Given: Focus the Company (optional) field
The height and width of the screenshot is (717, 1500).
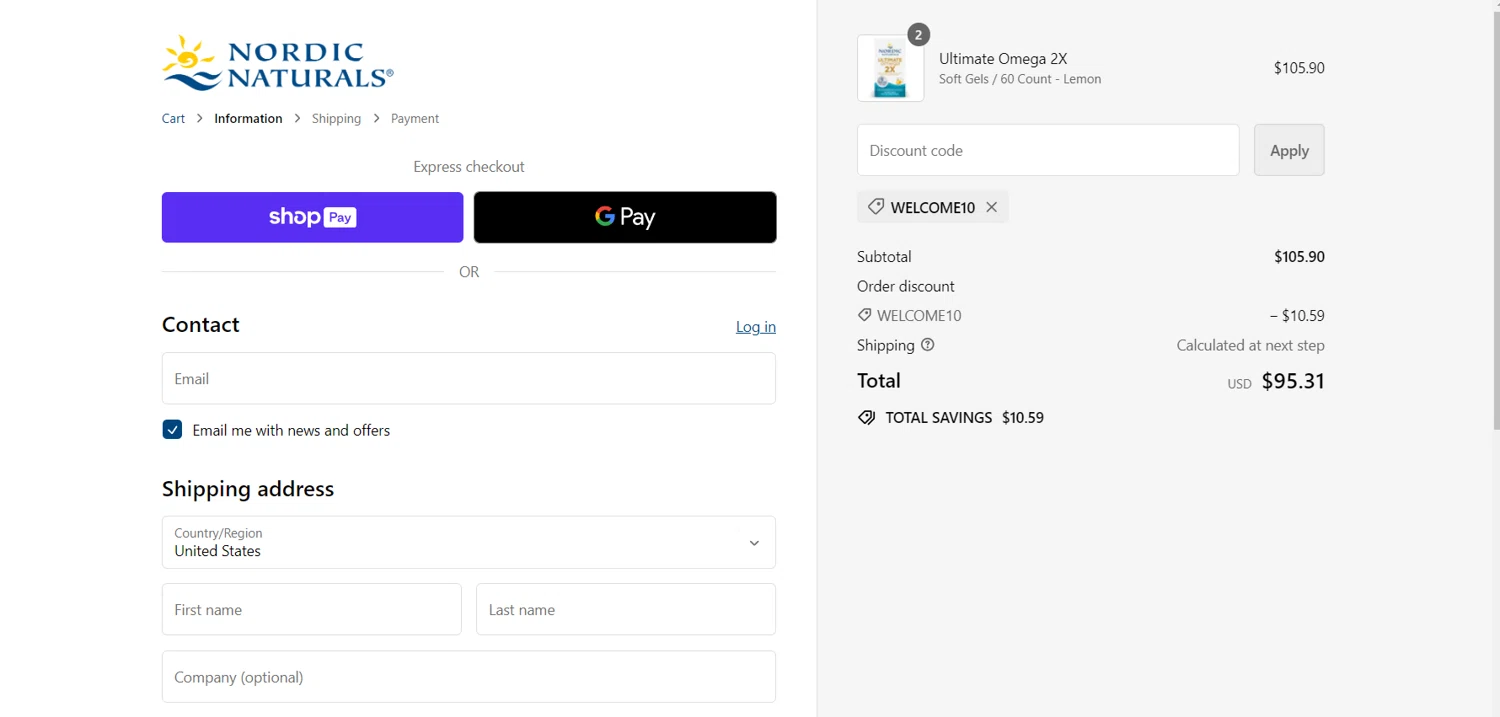Looking at the screenshot, I should point(469,677).
